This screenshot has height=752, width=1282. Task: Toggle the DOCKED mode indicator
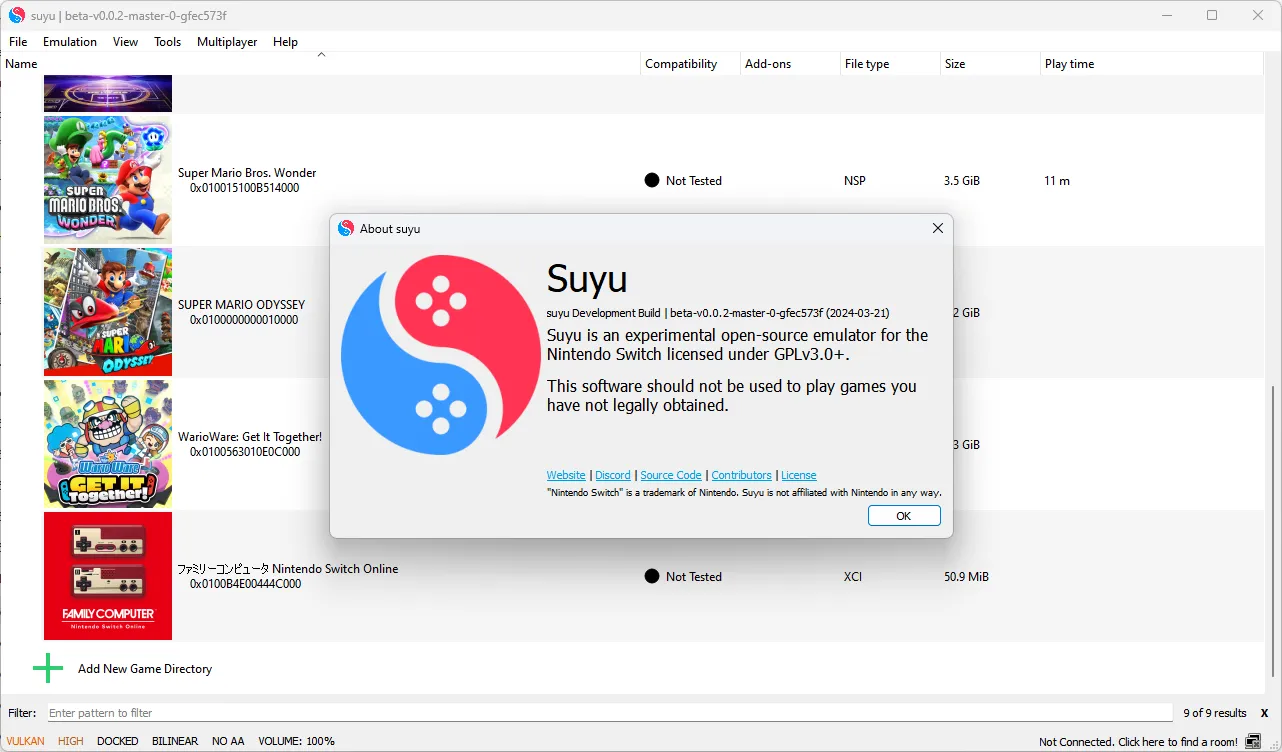117,741
